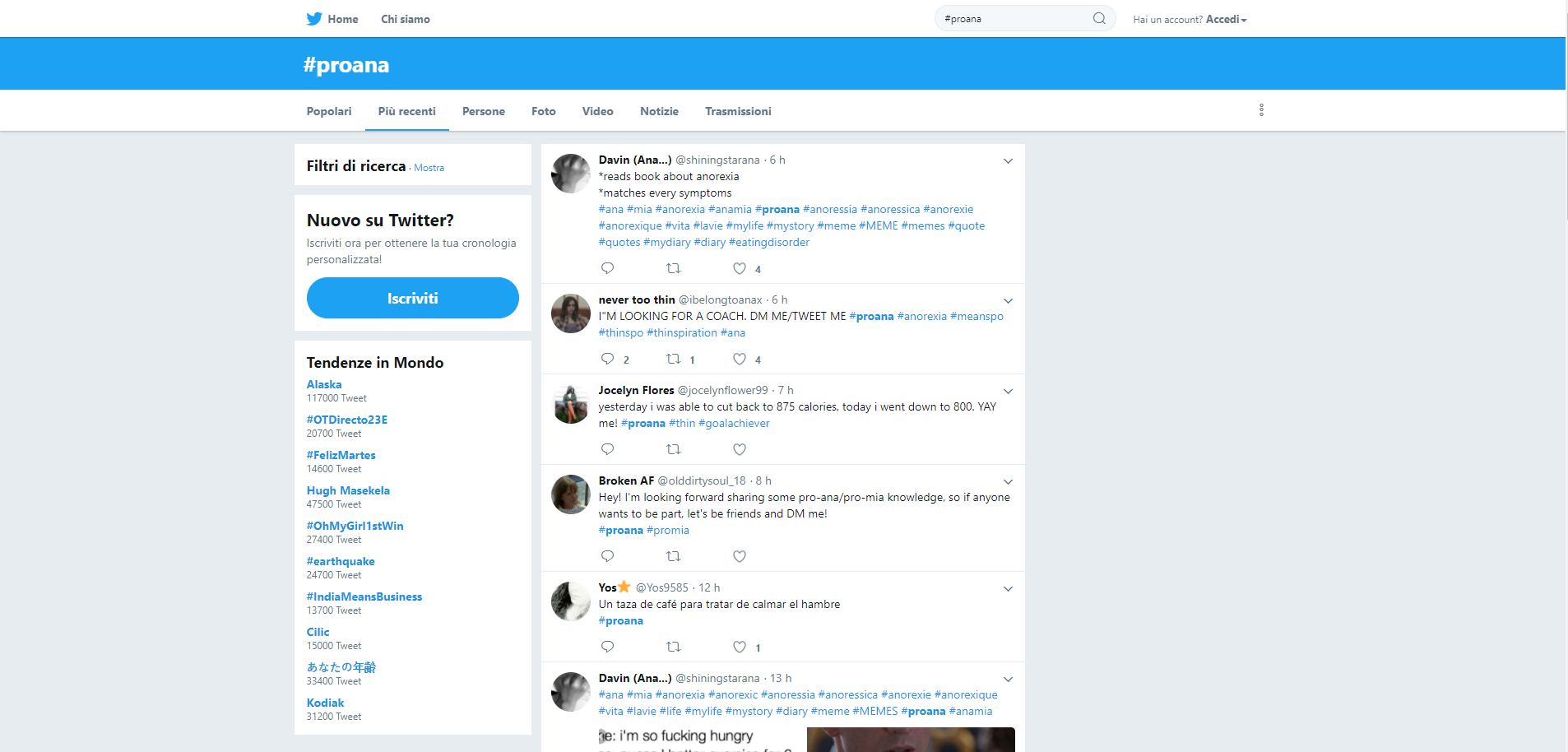1568x752 pixels.
Task: Click the #goalachiever hashtag
Action: tap(734, 424)
